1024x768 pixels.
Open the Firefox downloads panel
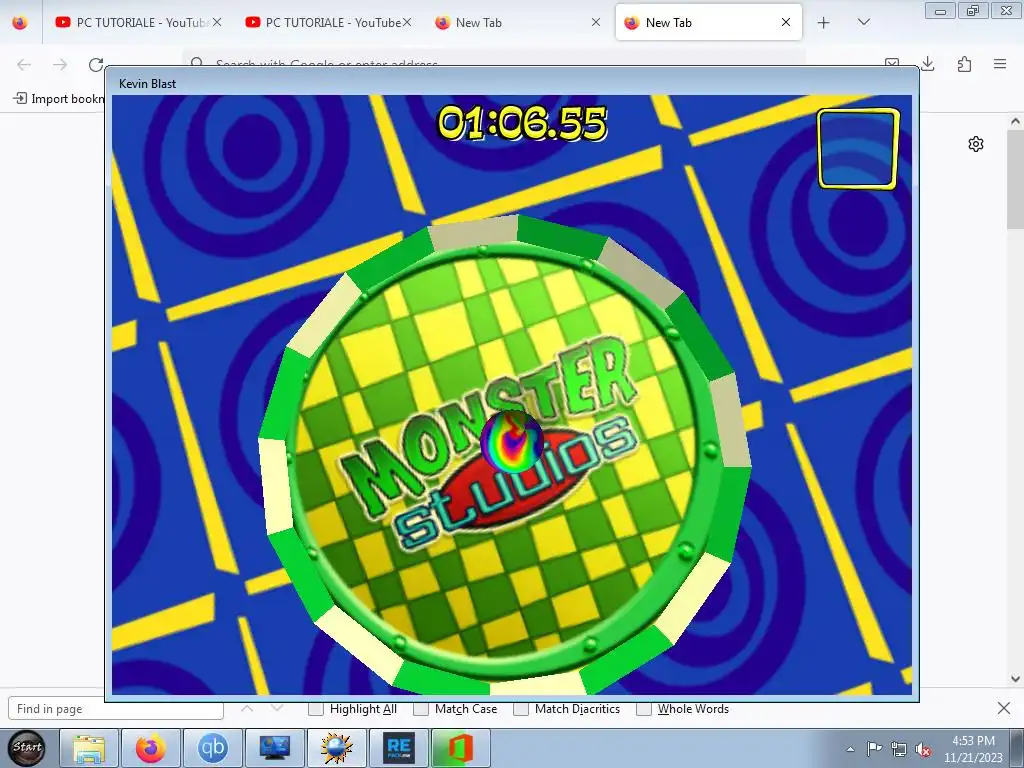pos(928,64)
